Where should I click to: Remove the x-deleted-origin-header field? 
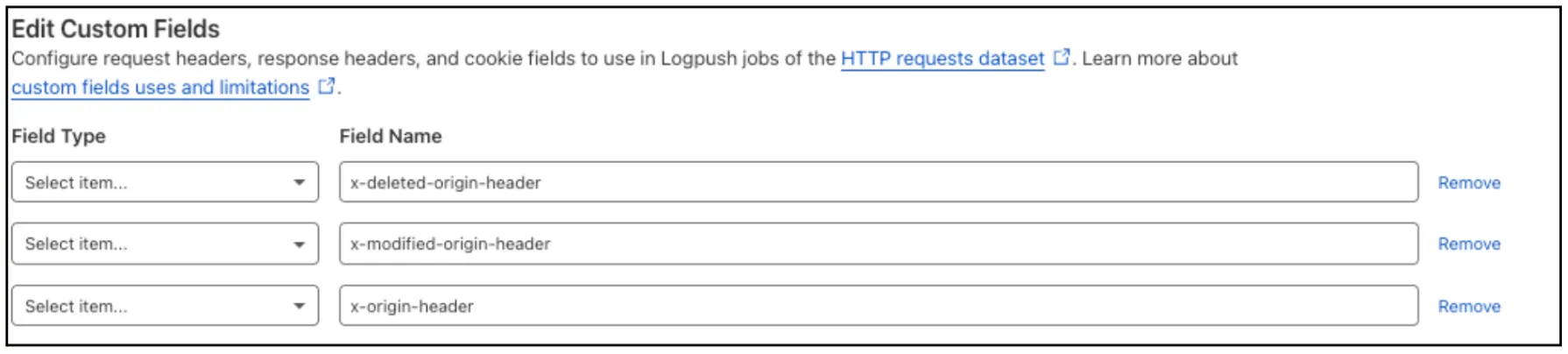pyautogui.click(x=1468, y=183)
